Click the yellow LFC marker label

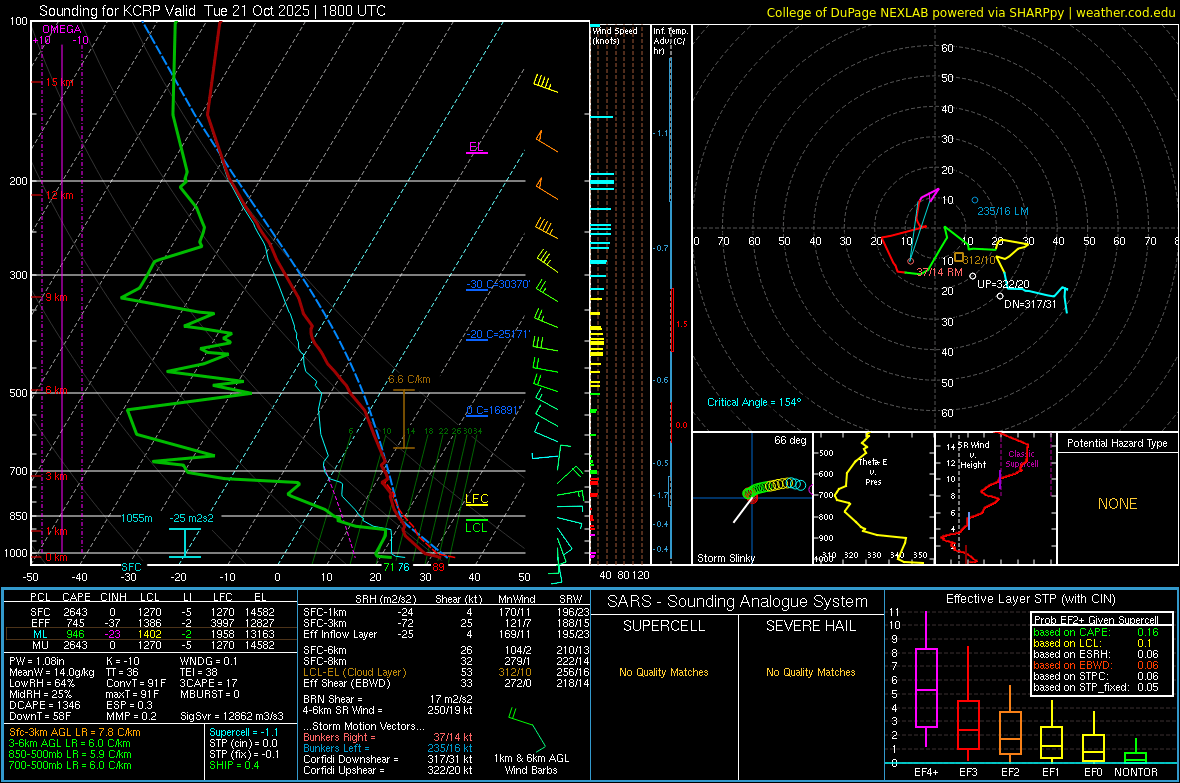pyautogui.click(x=476, y=499)
